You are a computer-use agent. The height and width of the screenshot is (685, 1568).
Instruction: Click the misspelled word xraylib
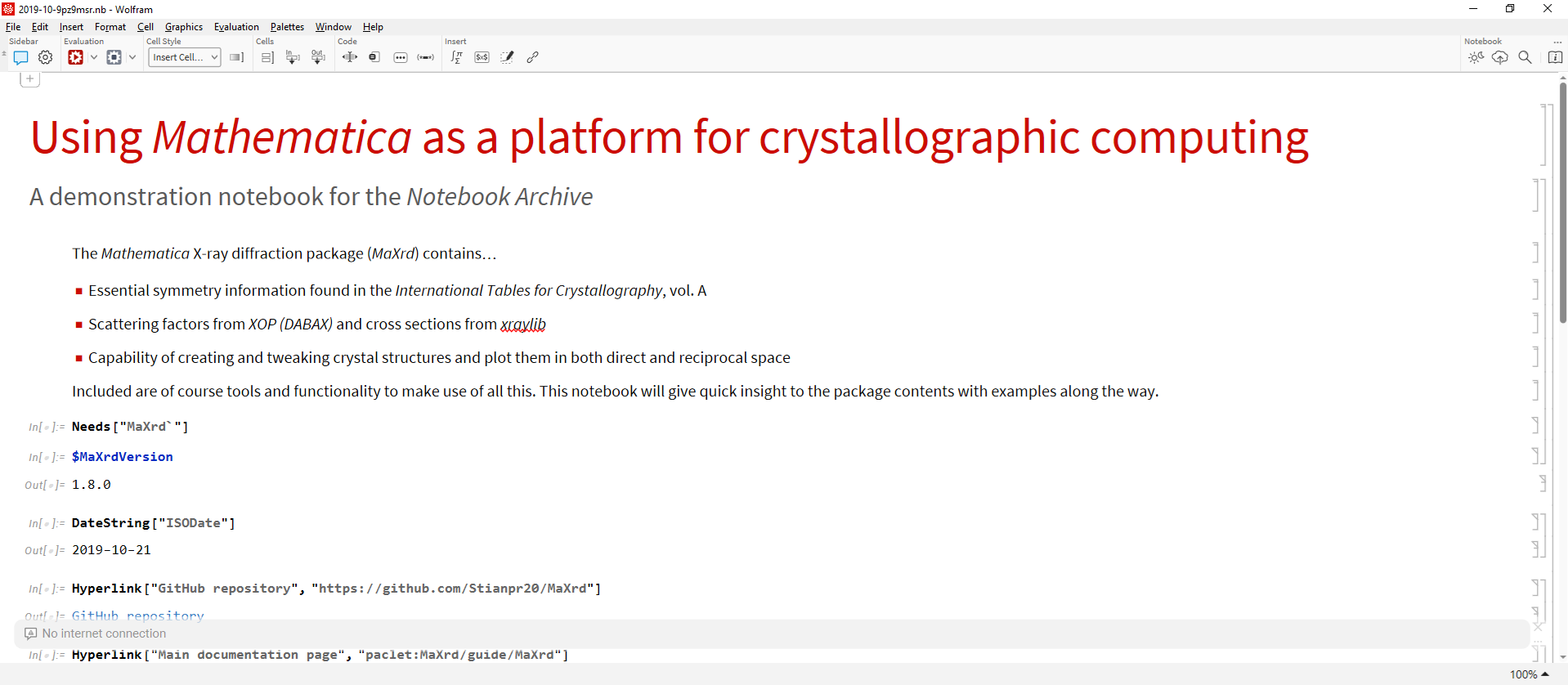point(523,325)
